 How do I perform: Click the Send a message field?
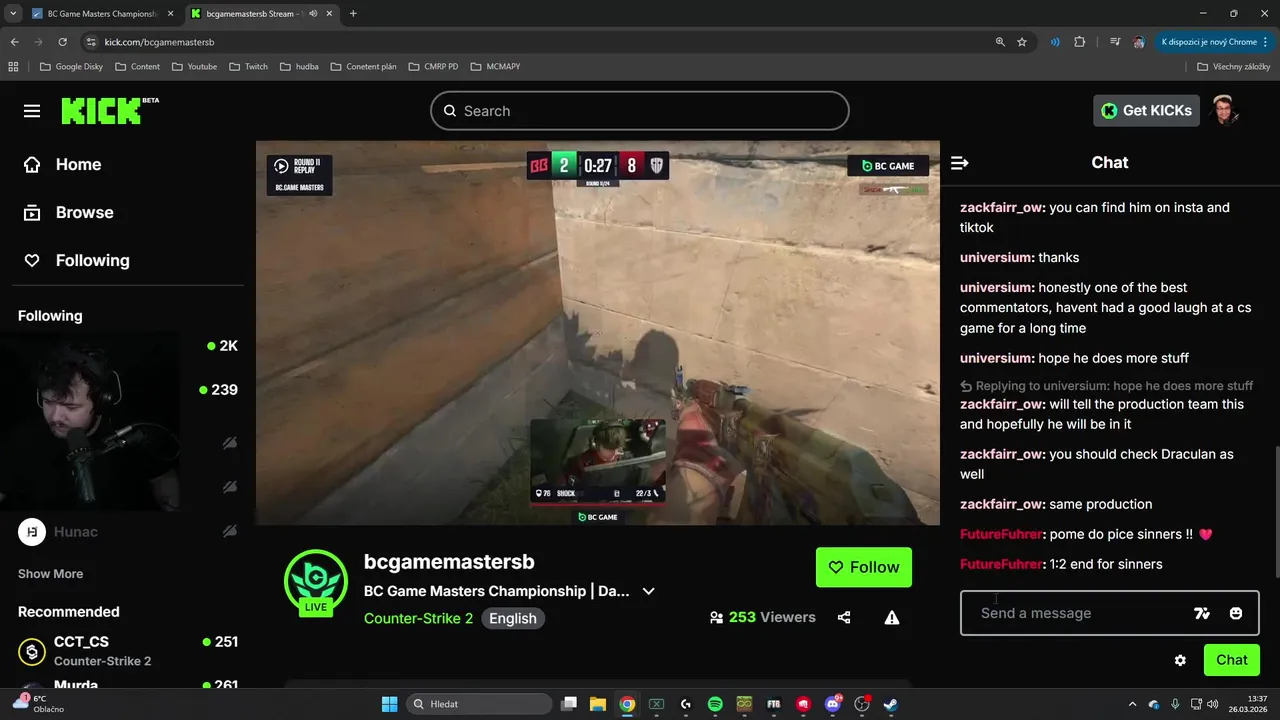(x=1110, y=613)
